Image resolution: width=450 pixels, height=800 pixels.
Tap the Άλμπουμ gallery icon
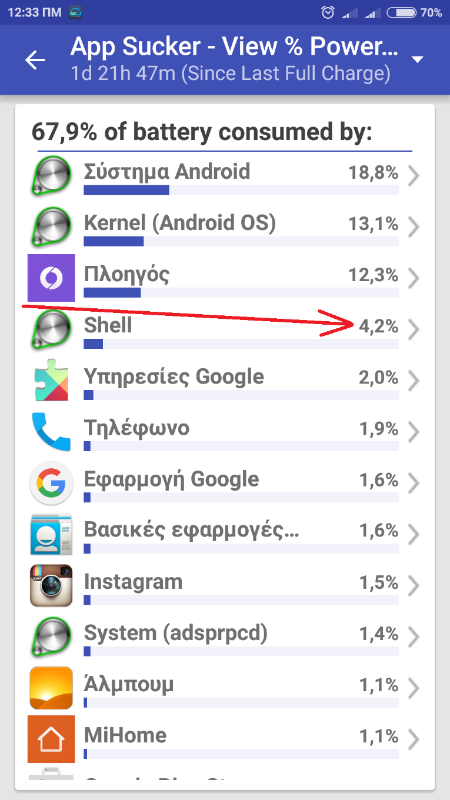click(x=51, y=688)
